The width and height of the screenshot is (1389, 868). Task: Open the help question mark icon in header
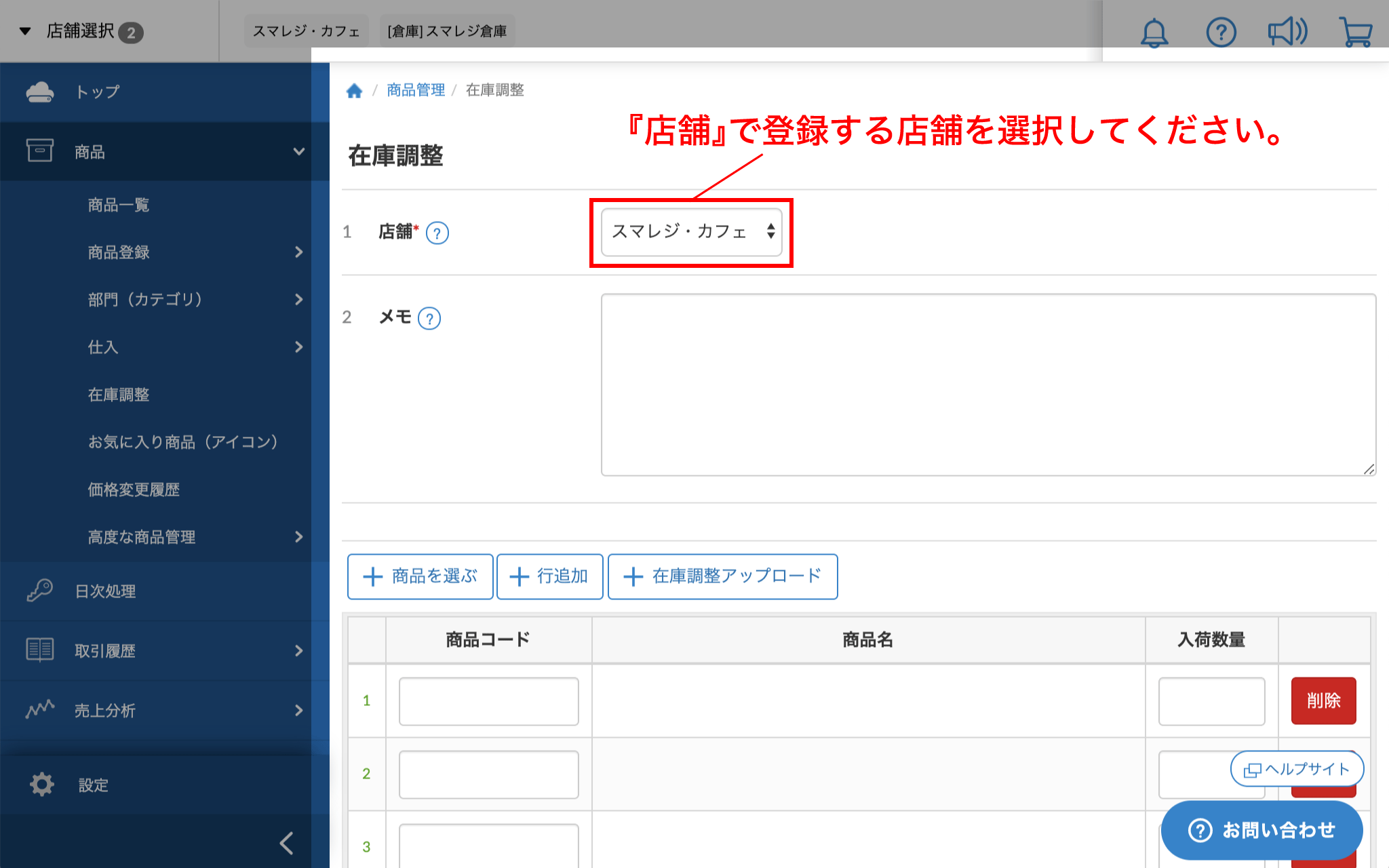[1221, 33]
